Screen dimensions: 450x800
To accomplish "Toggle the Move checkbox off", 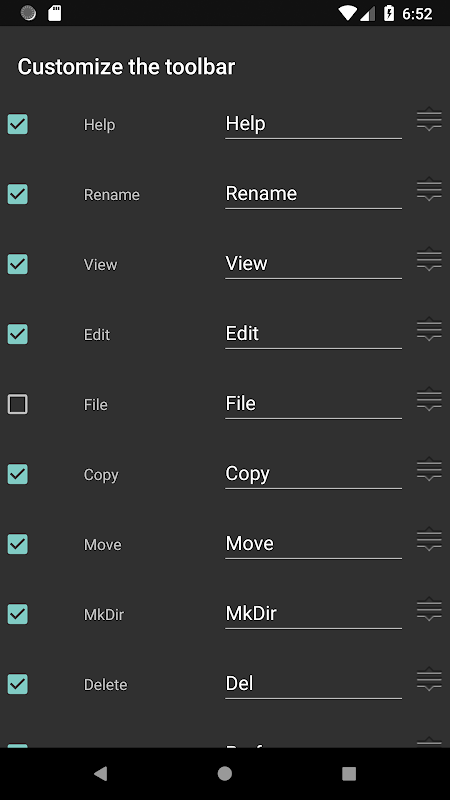I will (18, 544).
